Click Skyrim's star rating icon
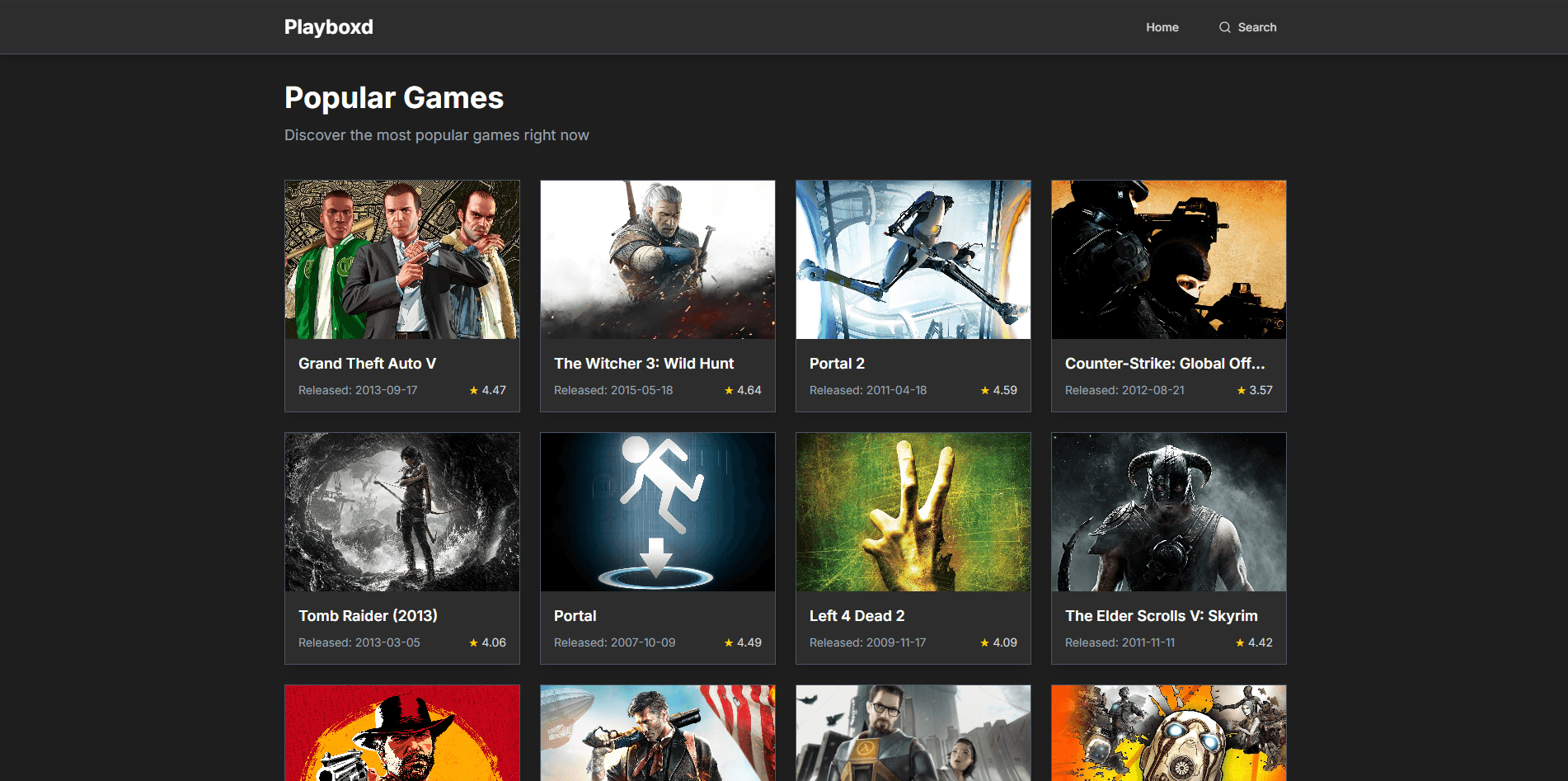The image size is (1568, 781). click(1240, 642)
